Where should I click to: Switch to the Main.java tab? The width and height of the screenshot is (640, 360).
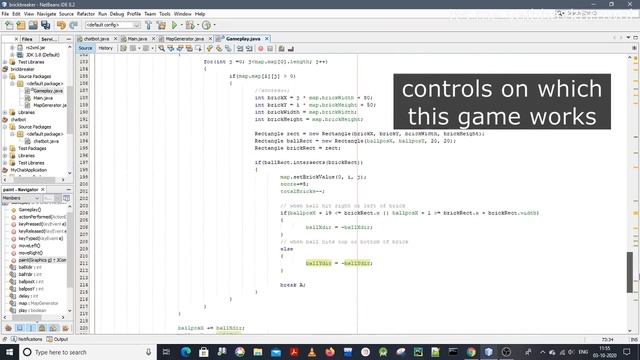[x=137, y=39]
